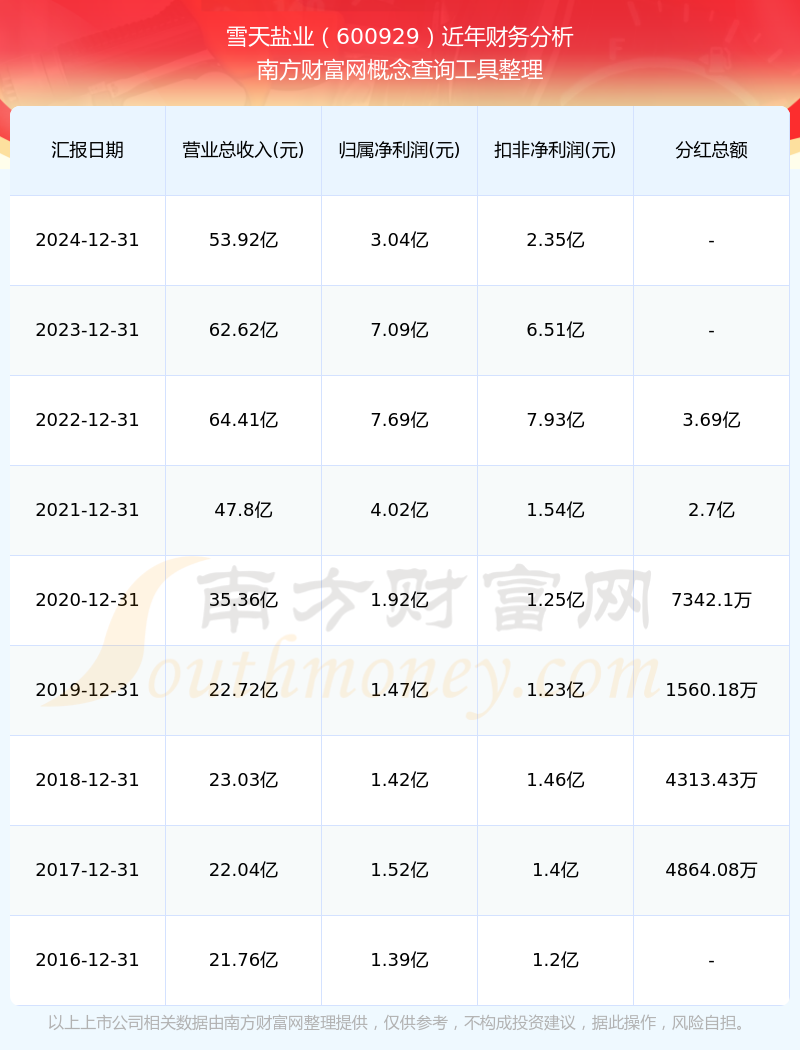The height and width of the screenshot is (1050, 800).
Task: Select the net profit value 3.04亿
Action: point(400,240)
